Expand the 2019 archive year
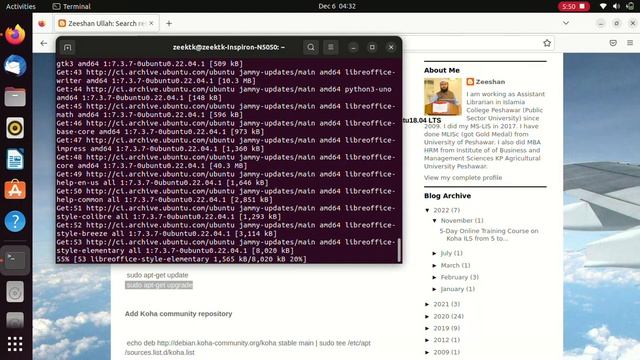640x360 pixels. (x=427, y=328)
